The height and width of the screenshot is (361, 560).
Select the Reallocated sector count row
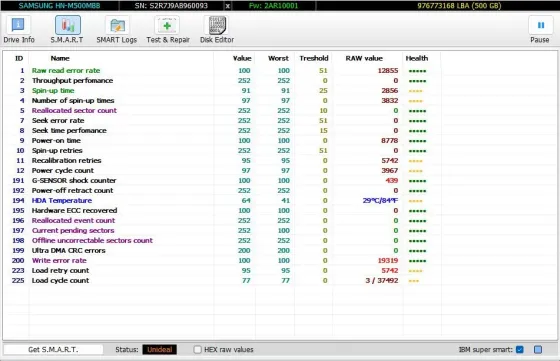(221, 111)
